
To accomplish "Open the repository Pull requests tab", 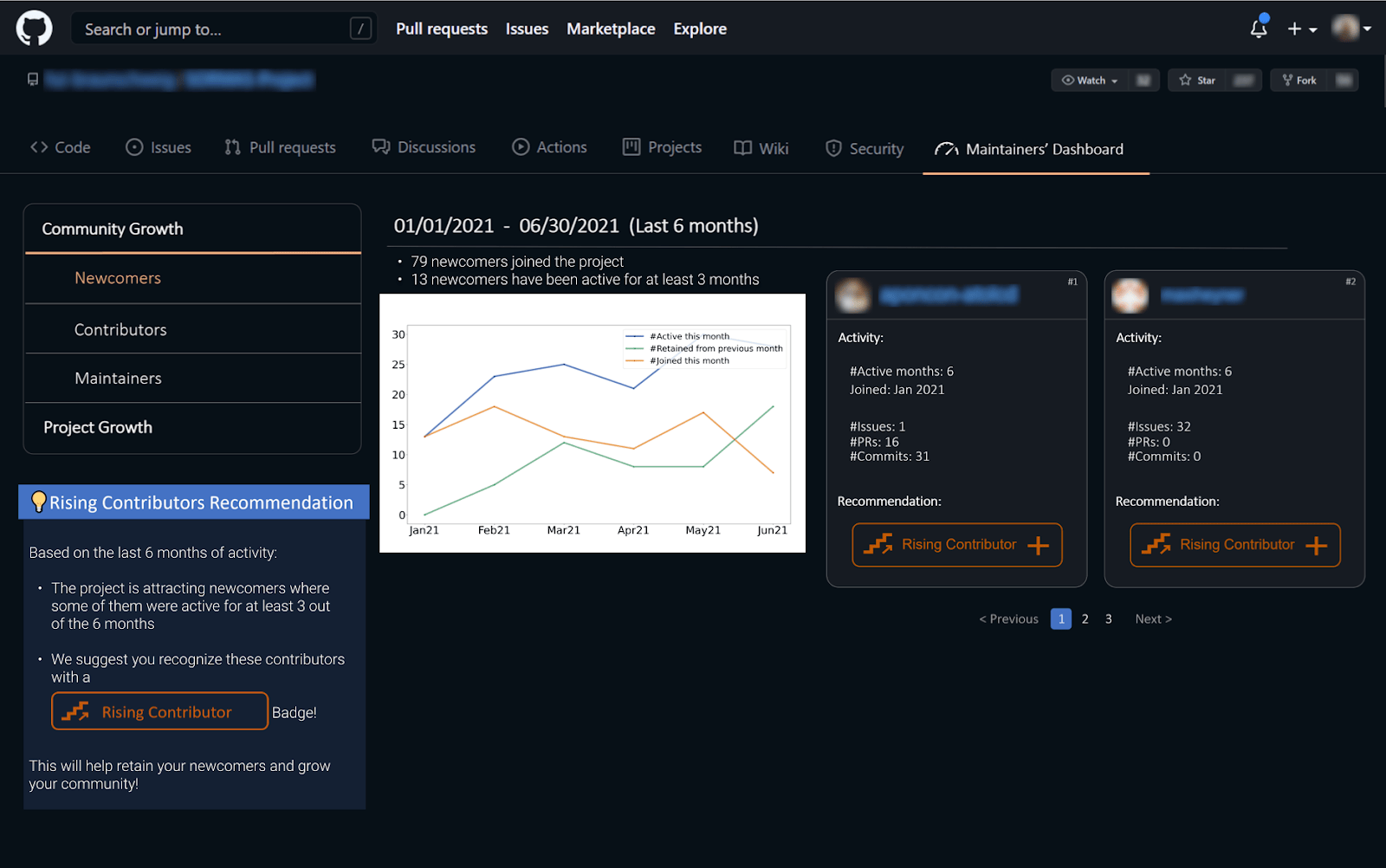I will coord(280,147).
